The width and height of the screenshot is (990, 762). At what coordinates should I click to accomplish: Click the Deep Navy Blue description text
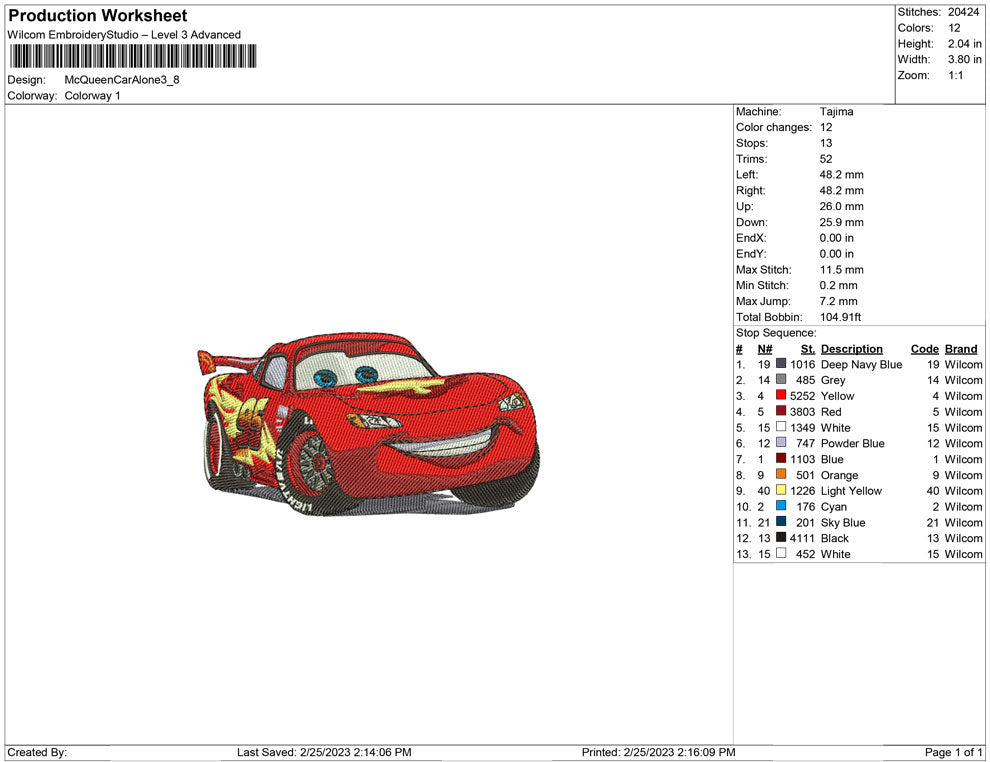[861, 364]
